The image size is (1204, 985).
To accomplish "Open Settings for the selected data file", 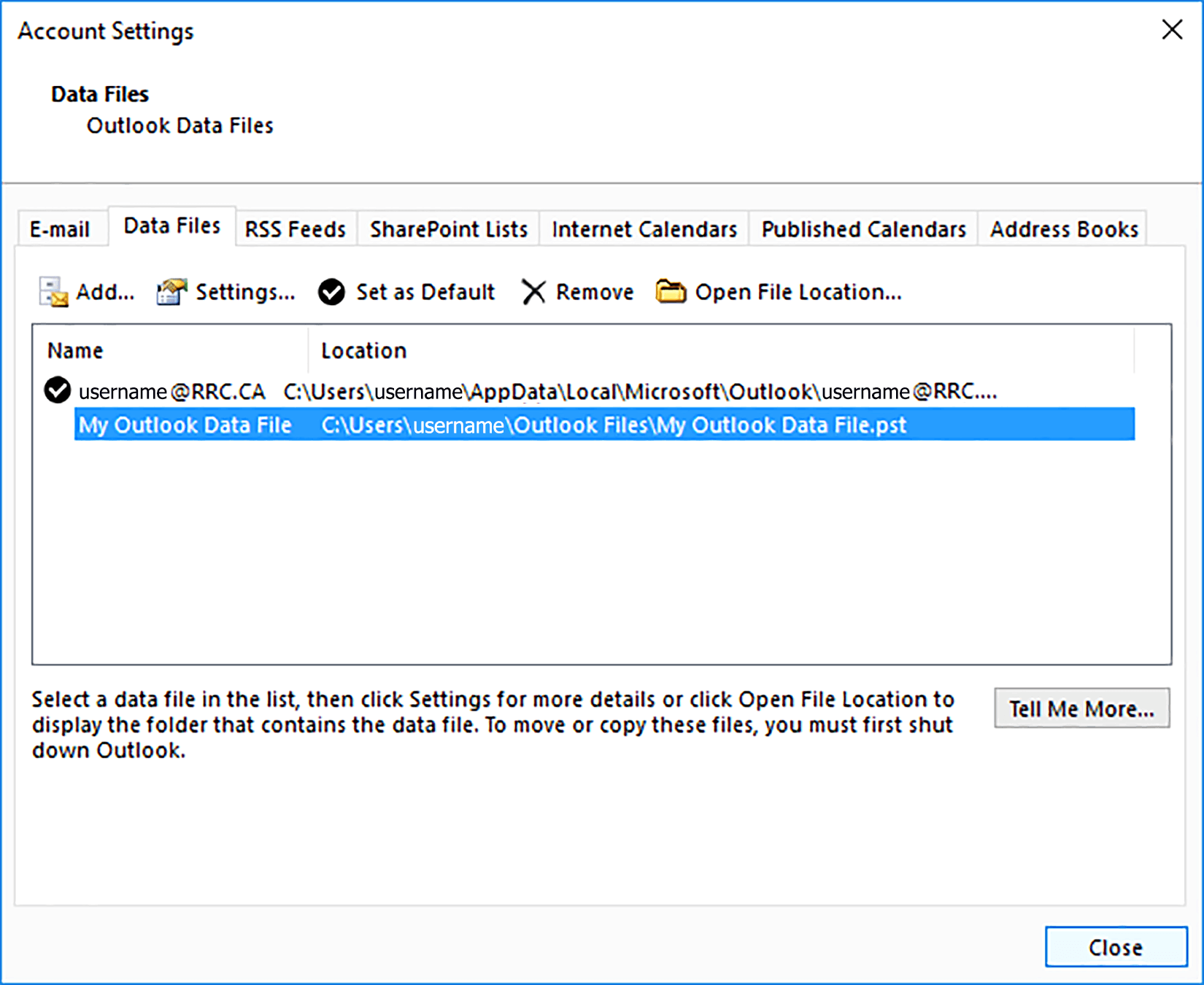I will coord(226,291).
